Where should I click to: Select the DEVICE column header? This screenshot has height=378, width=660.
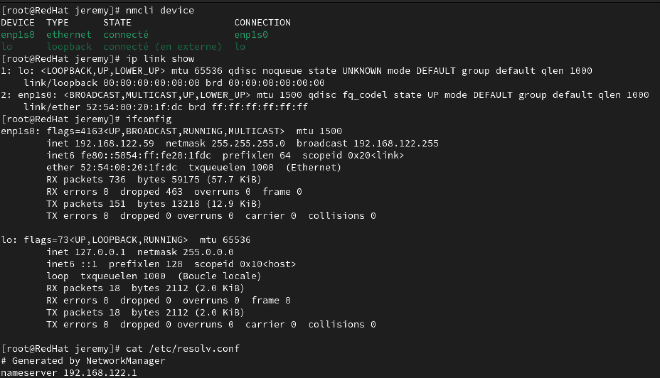(18, 23)
